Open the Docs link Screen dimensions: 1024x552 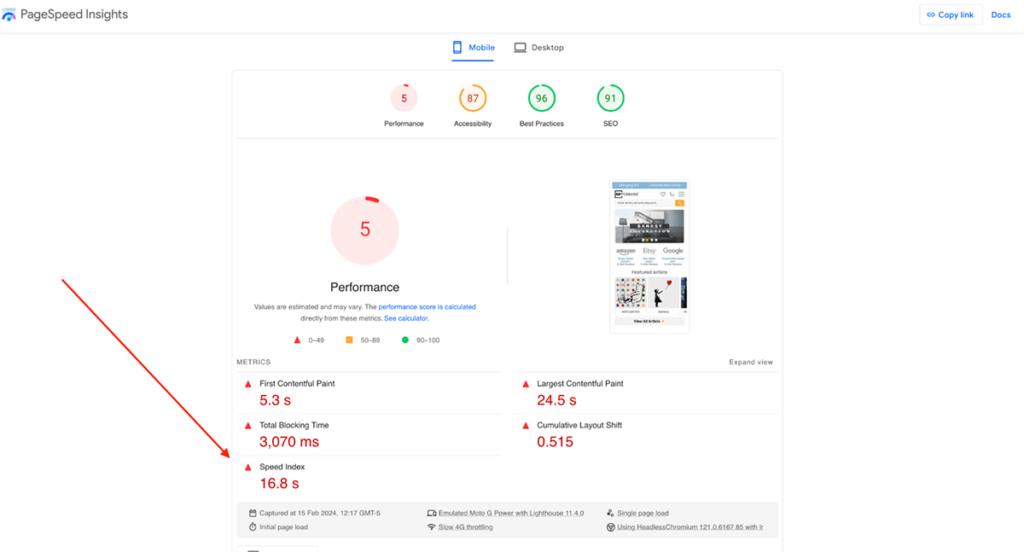(x=1000, y=14)
